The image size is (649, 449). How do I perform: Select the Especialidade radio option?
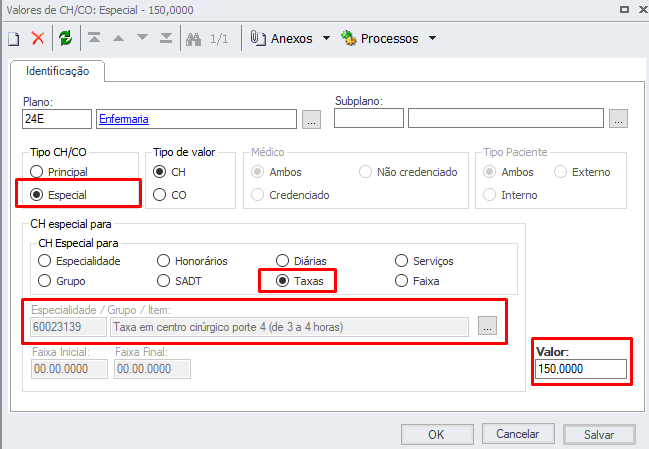(44, 261)
